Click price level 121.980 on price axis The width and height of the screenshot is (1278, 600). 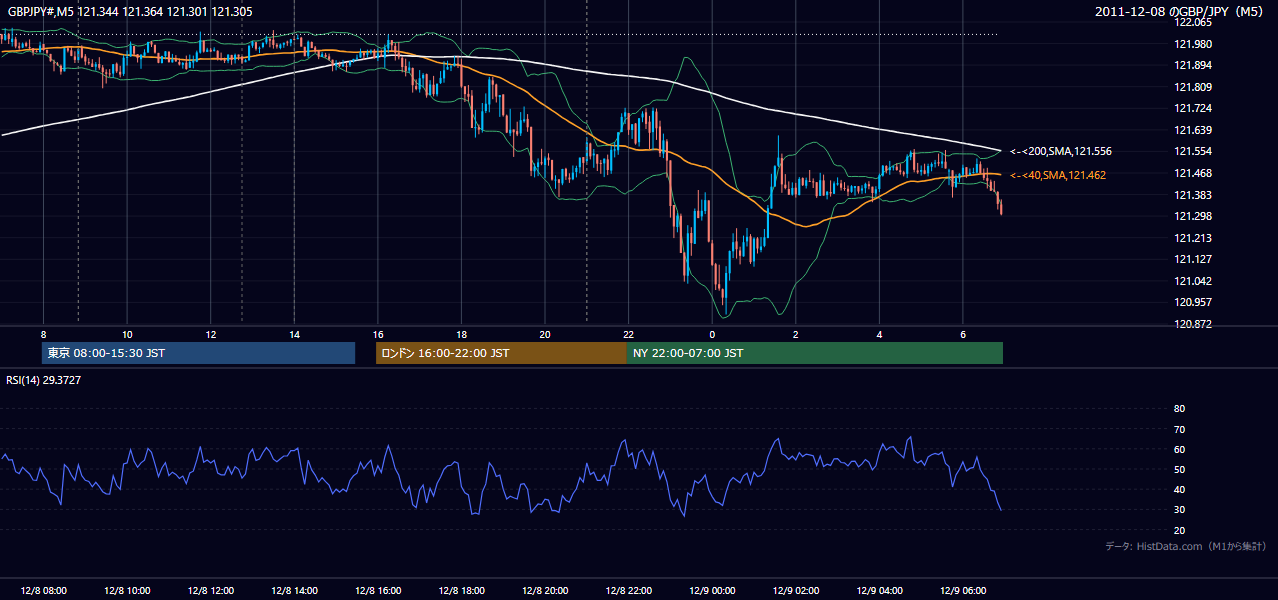(x=1194, y=44)
